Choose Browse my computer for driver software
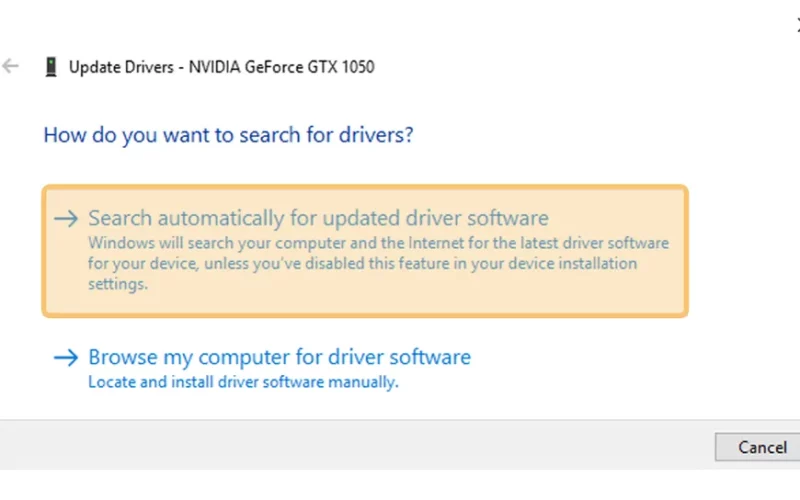 pos(279,357)
